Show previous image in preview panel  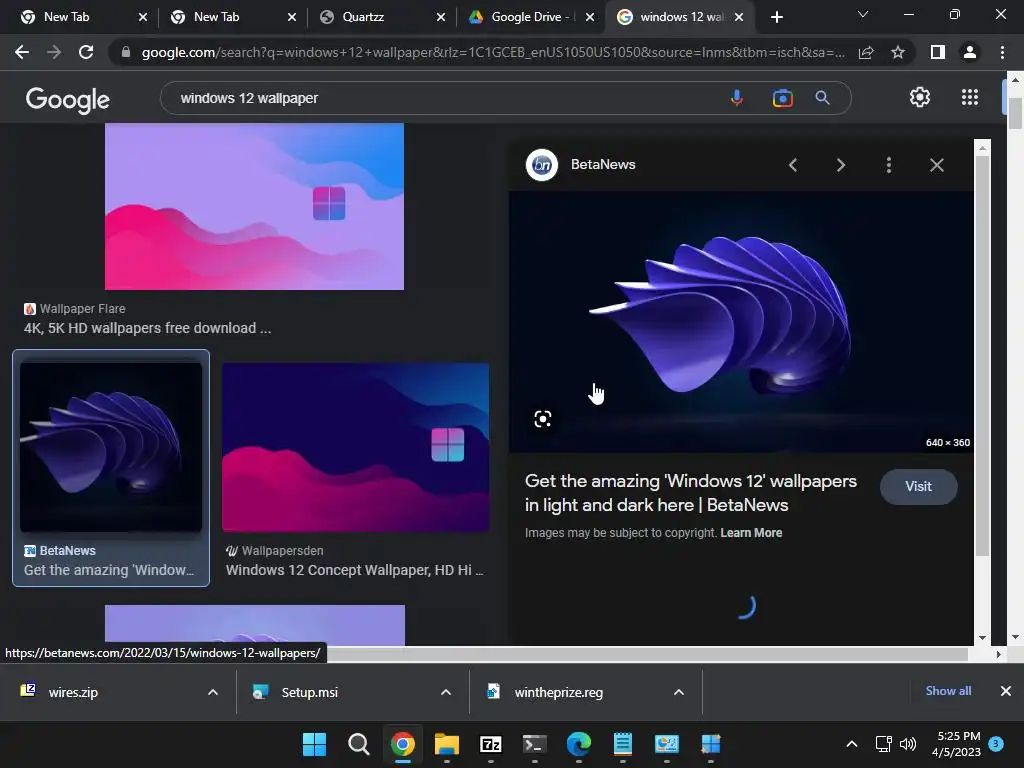pos(793,165)
